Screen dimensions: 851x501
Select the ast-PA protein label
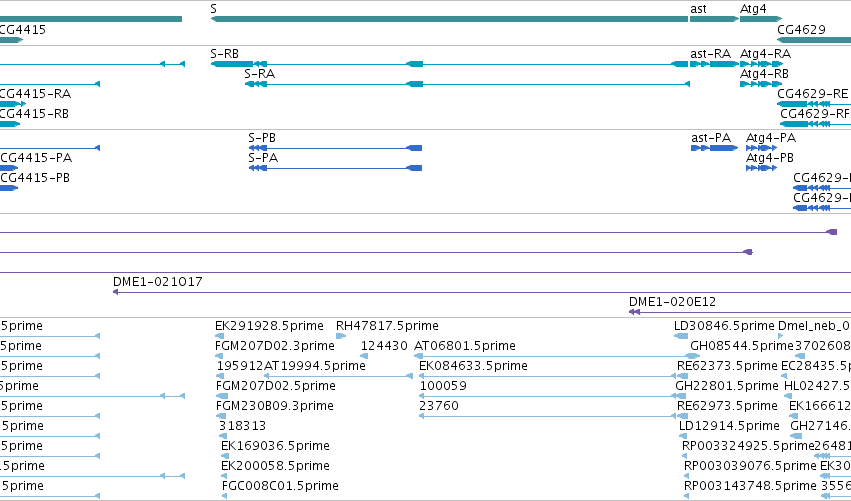(x=711, y=138)
